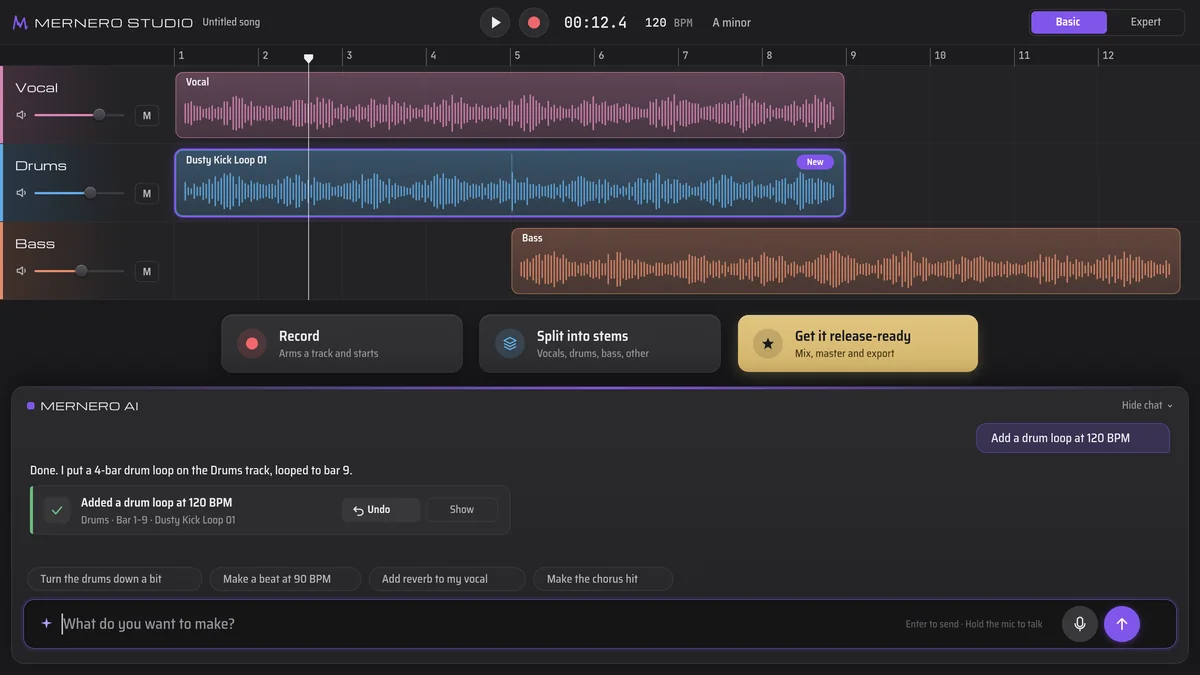Click the Add a drum loop message bubble
Image resolution: width=1200 pixels, height=675 pixels.
point(1073,438)
